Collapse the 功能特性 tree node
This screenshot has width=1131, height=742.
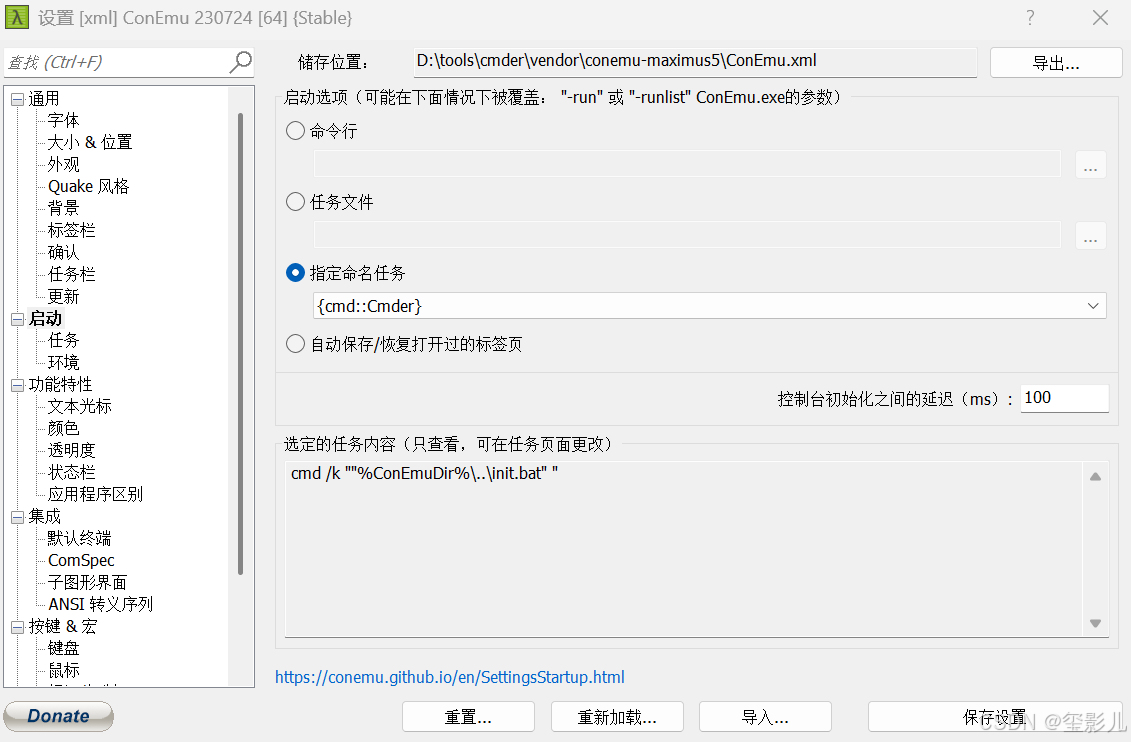click(x=17, y=385)
